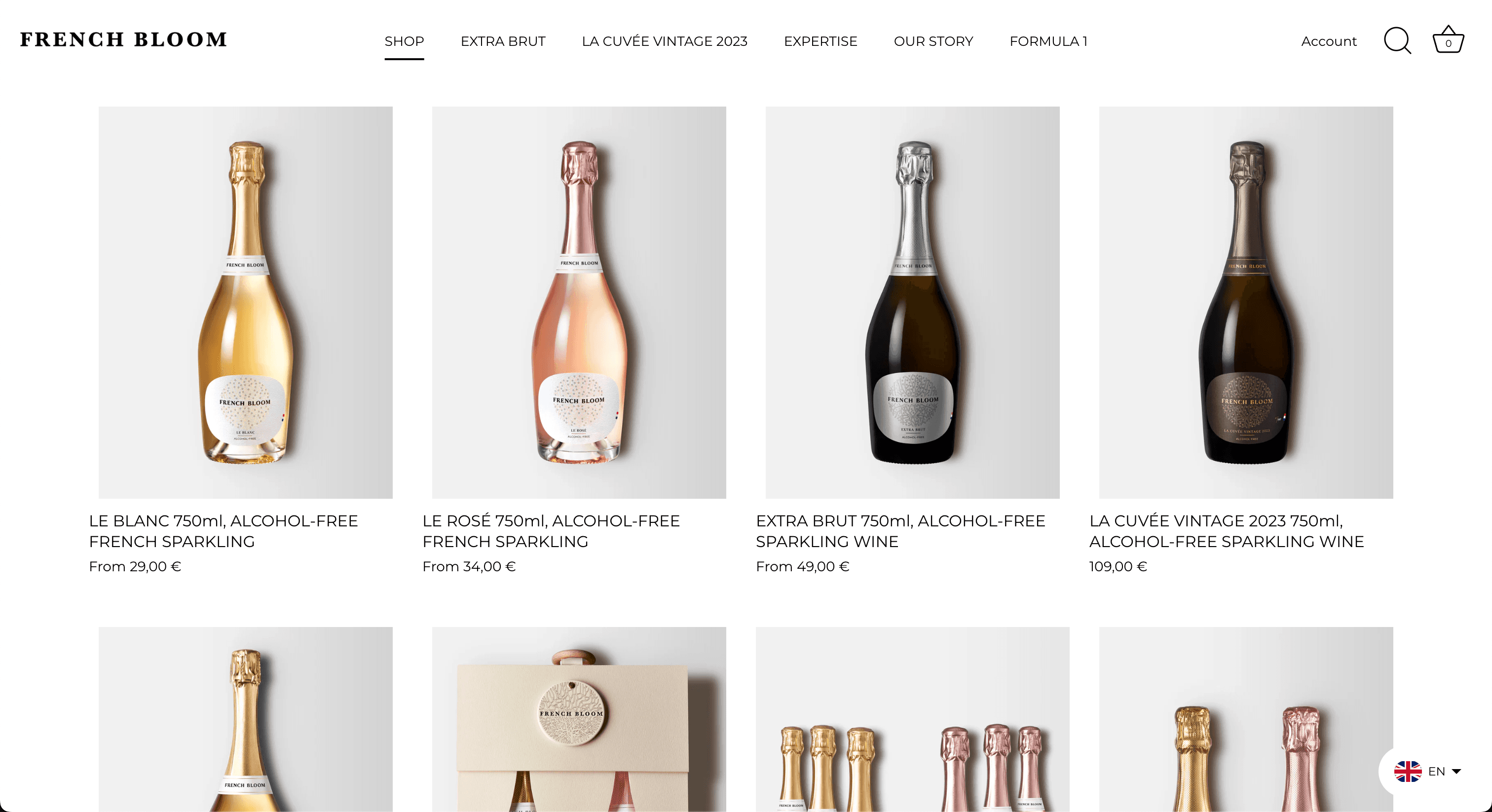Expand the EN language dropdown arrow
Image resolution: width=1492 pixels, height=812 pixels.
[x=1456, y=771]
